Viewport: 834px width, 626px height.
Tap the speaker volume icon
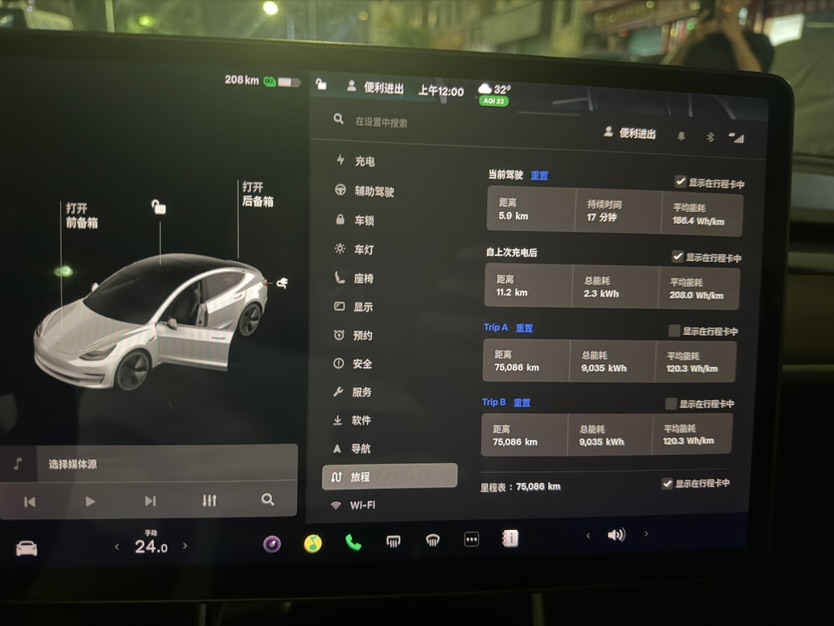616,535
